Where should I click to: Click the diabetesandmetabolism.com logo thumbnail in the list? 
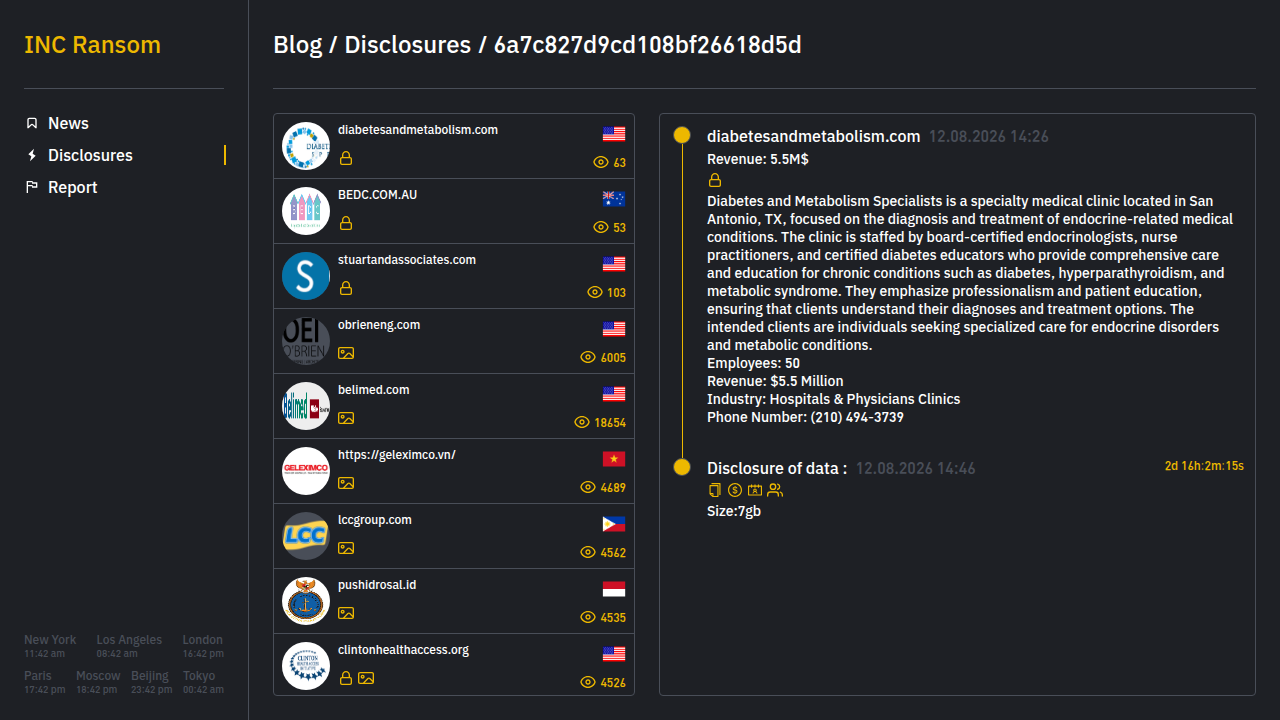pos(306,146)
